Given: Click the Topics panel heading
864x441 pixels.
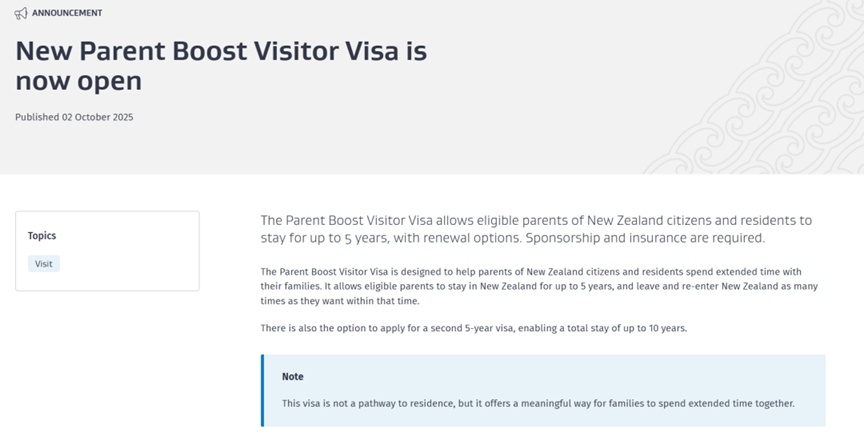Looking at the screenshot, I should tap(42, 236).
